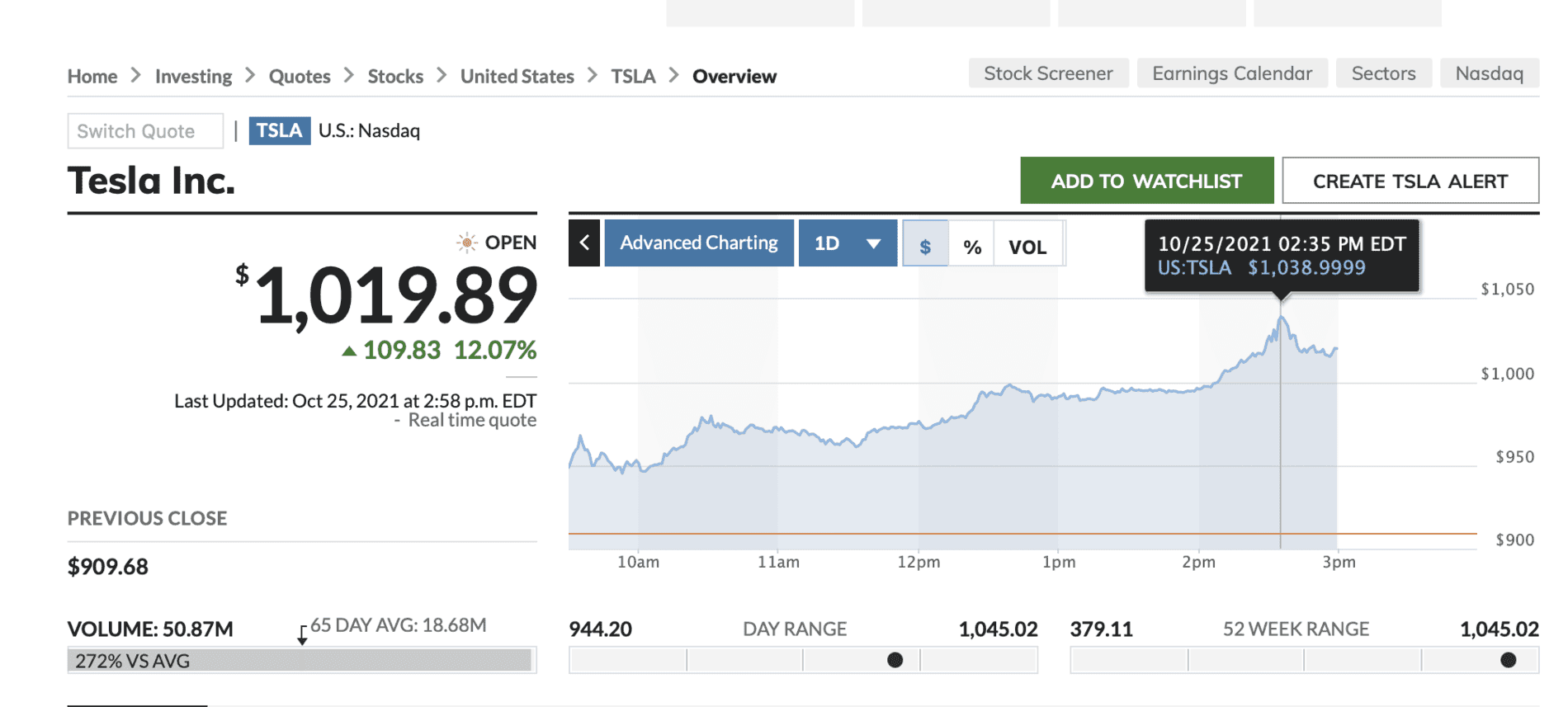This screenshot has height=707, width=1568.
Task: Add Tesla to watchlist
Action: click(1146, 181)
